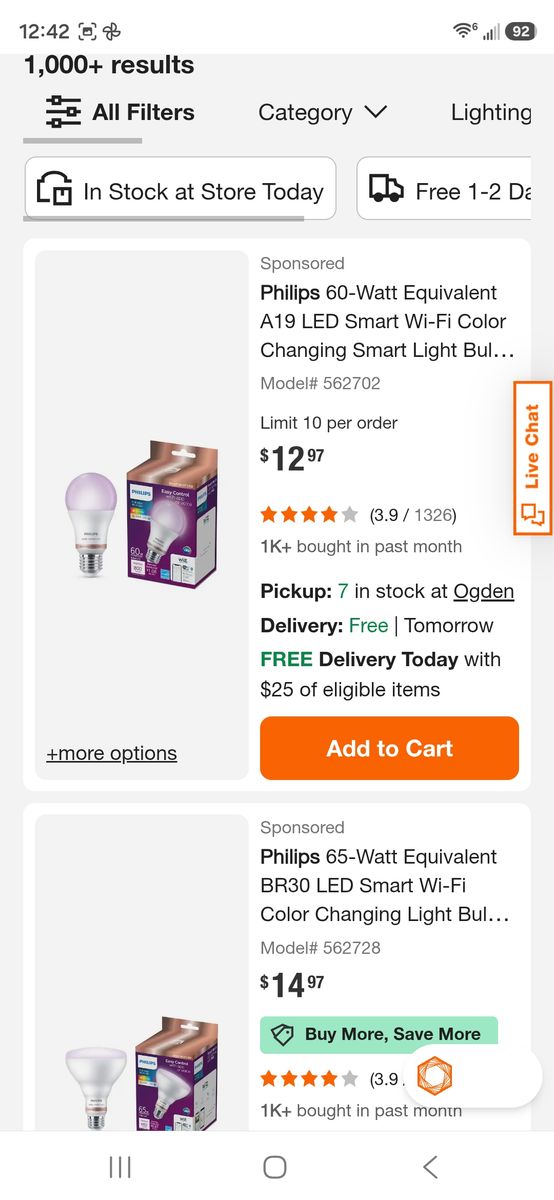Tap the orange hexagon floating assistant icon
Image resolution: width=554 pixels, height=1200 pixels.
[433, 1077]
